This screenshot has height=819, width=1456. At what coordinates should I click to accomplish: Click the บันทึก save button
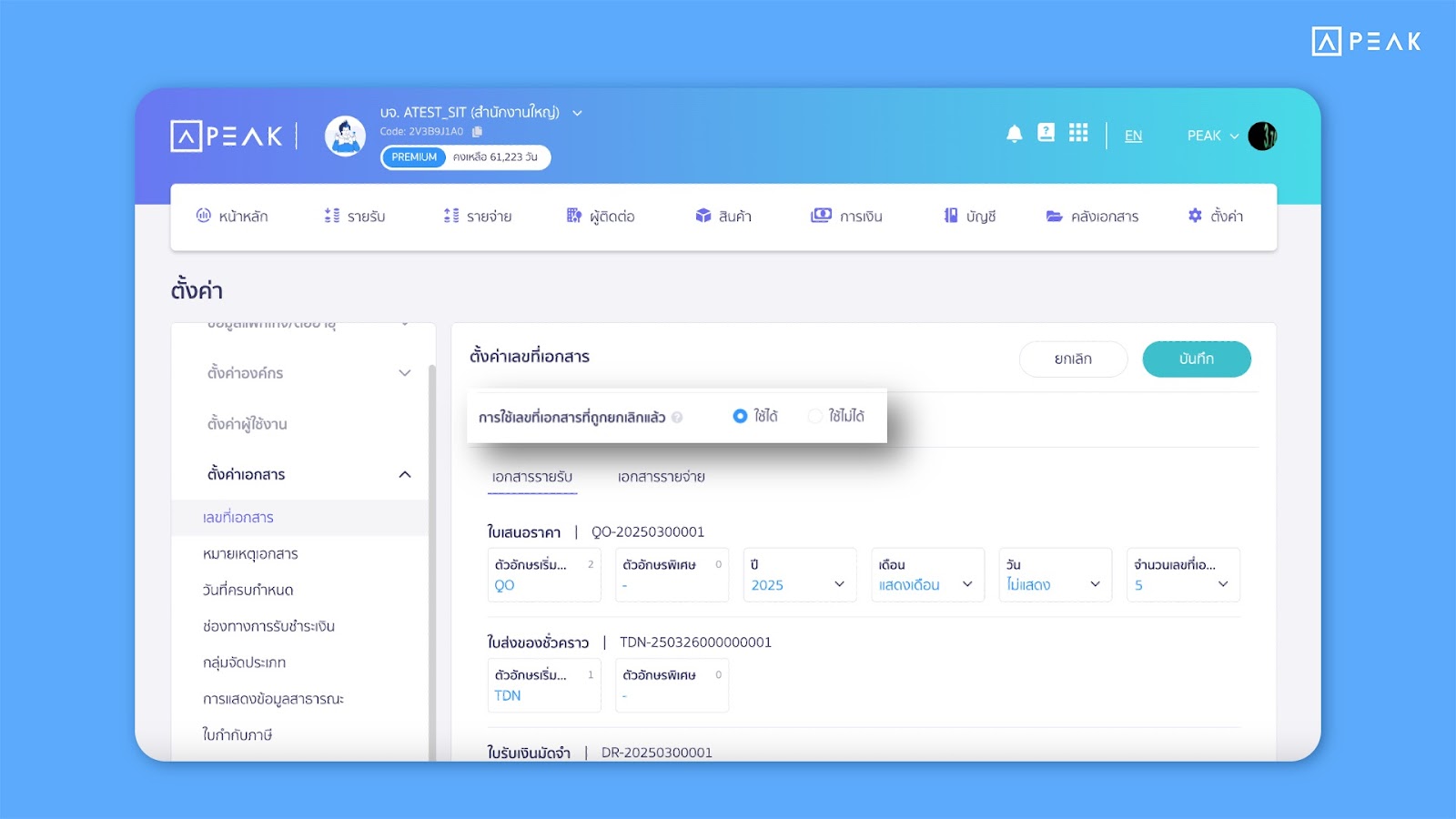click(x=1196, y=359)
